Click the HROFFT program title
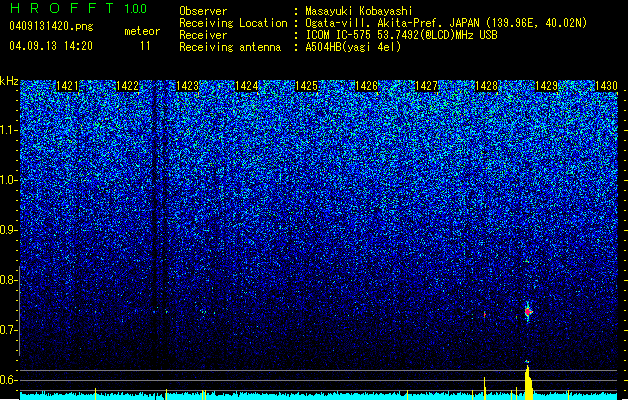Viewport: 629px width, 400px height. coord(62,8)
